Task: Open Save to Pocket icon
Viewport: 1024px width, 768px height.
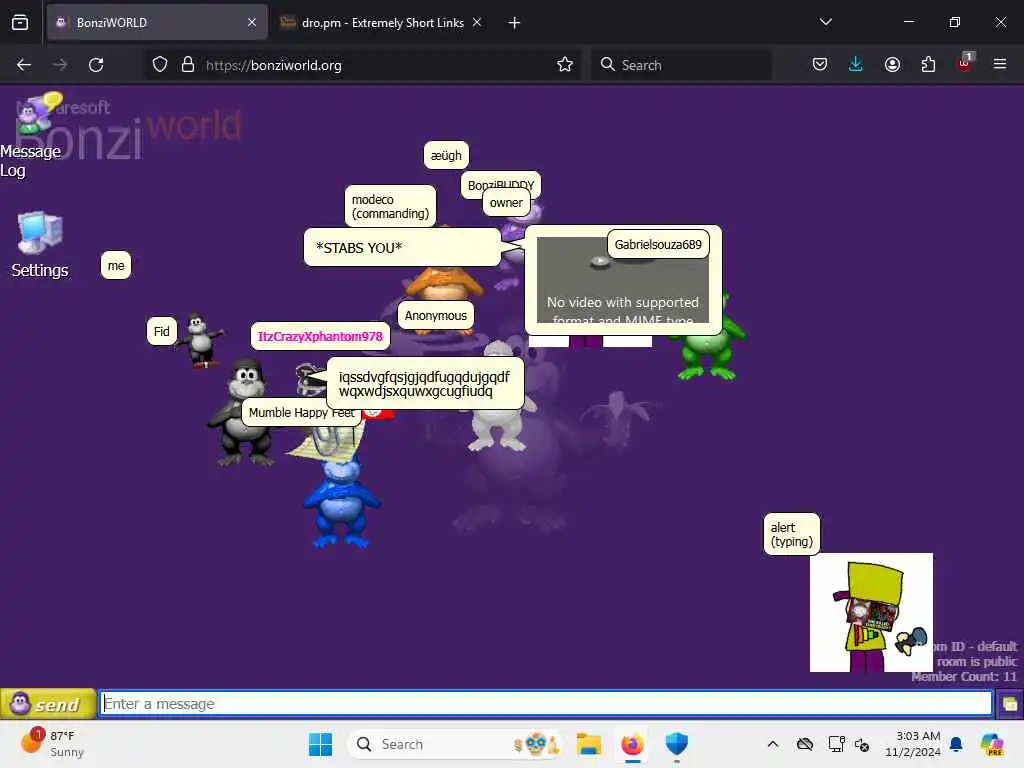Action: [x=820, y=64]
